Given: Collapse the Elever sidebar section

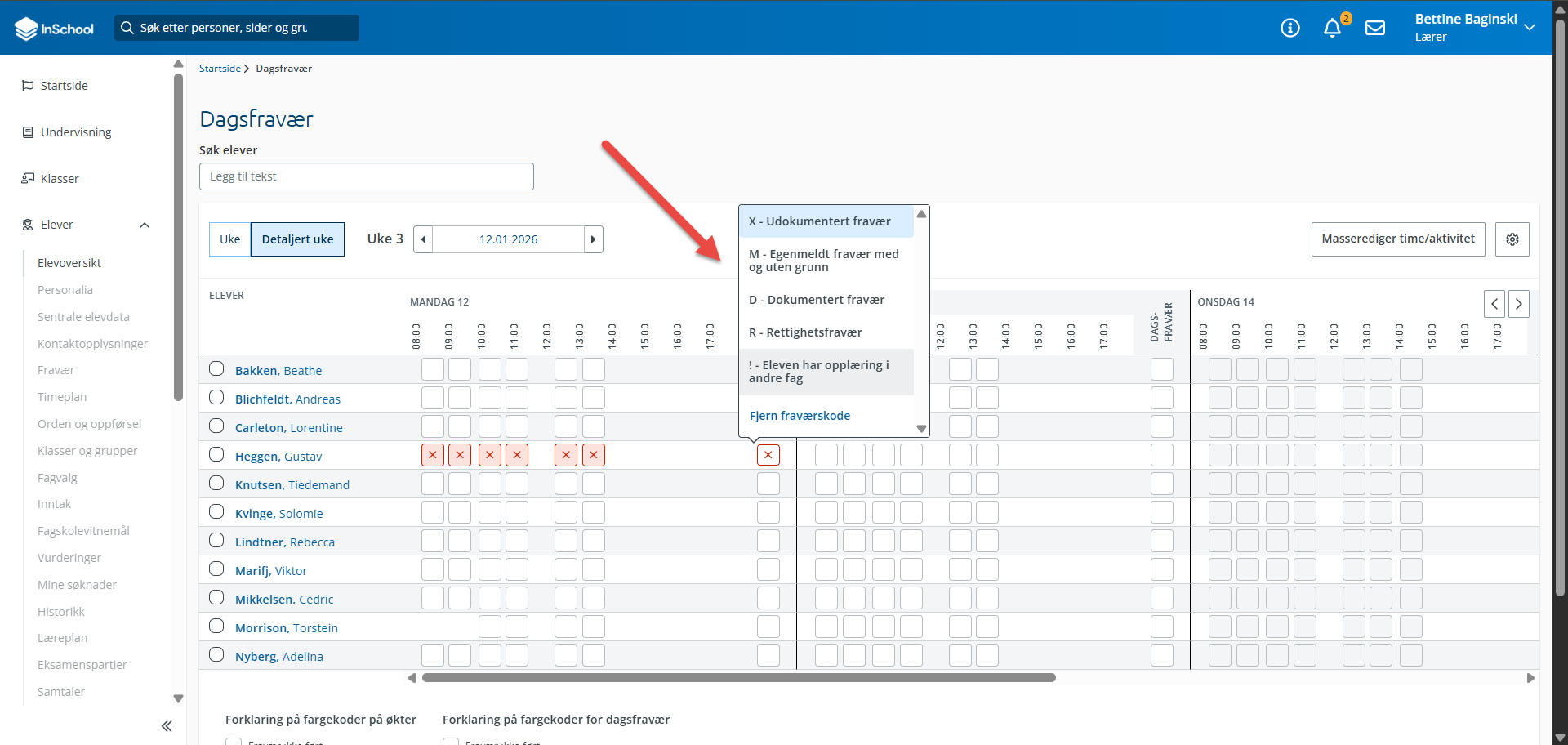Looking at the screenshot, I should point(145,225).
